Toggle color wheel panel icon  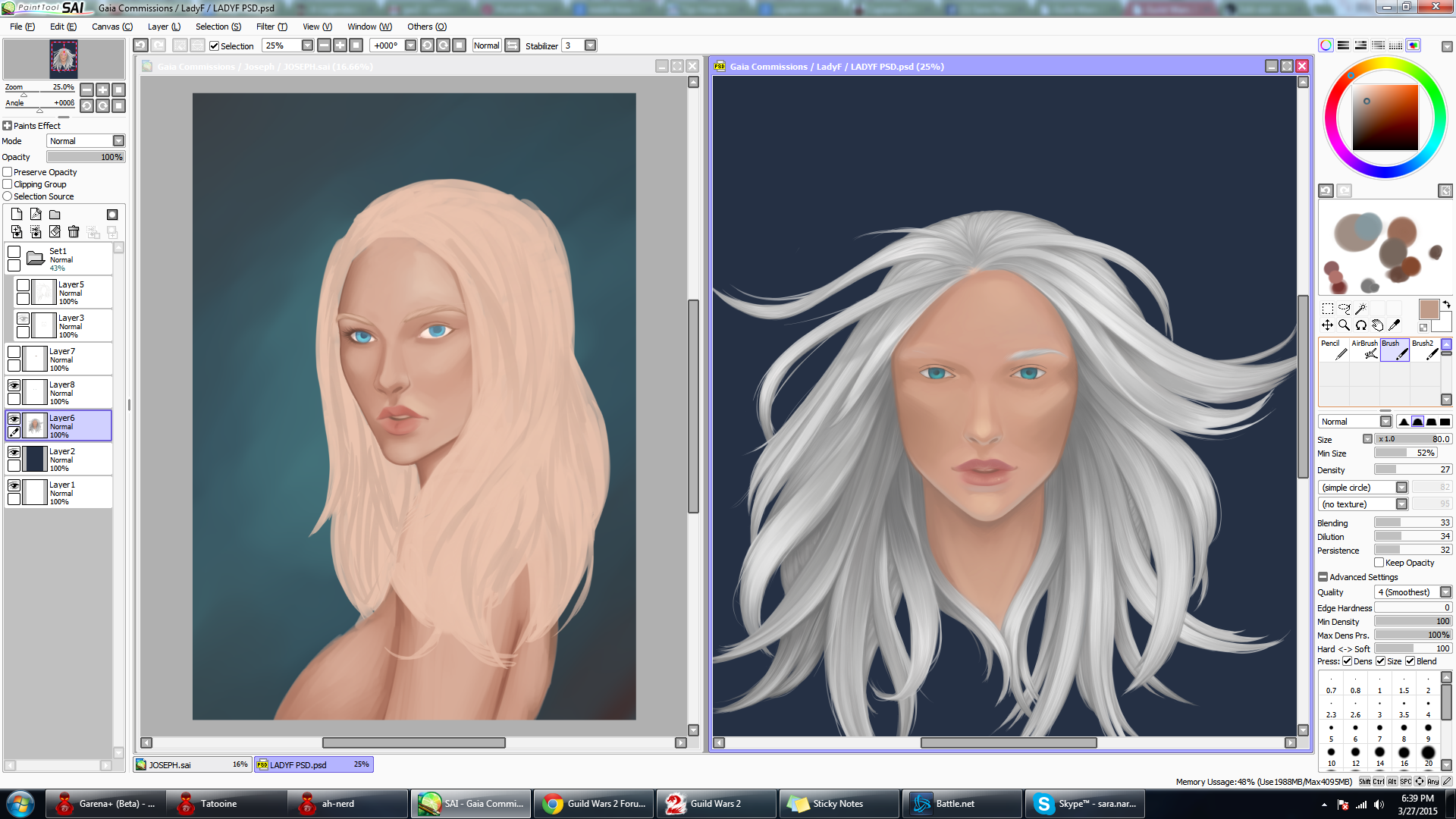coord(1326,45)
